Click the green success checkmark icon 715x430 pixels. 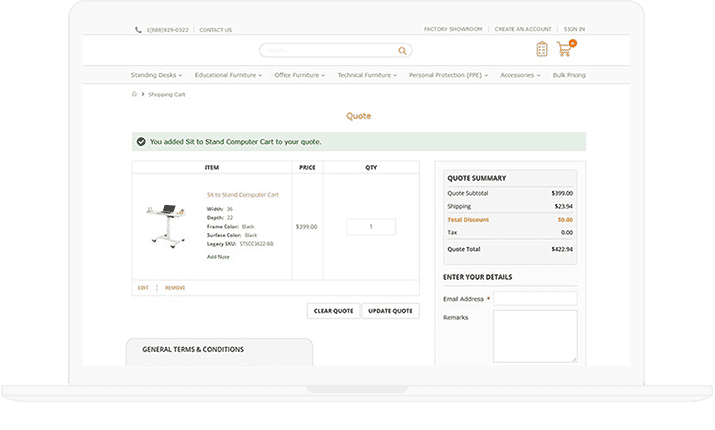[x=141, y=142]
